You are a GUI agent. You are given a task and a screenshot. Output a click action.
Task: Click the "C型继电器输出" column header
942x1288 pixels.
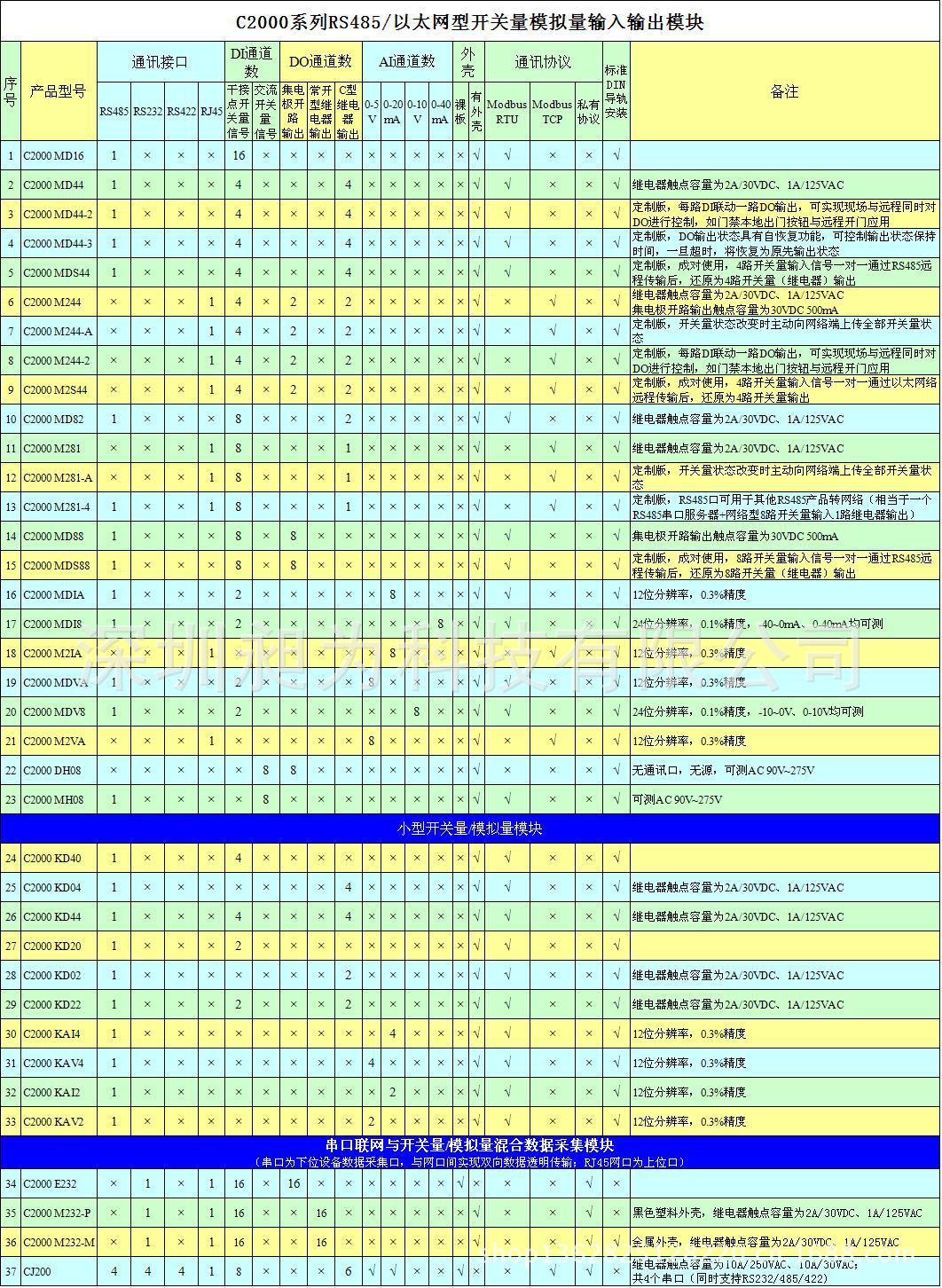[349, 112]
